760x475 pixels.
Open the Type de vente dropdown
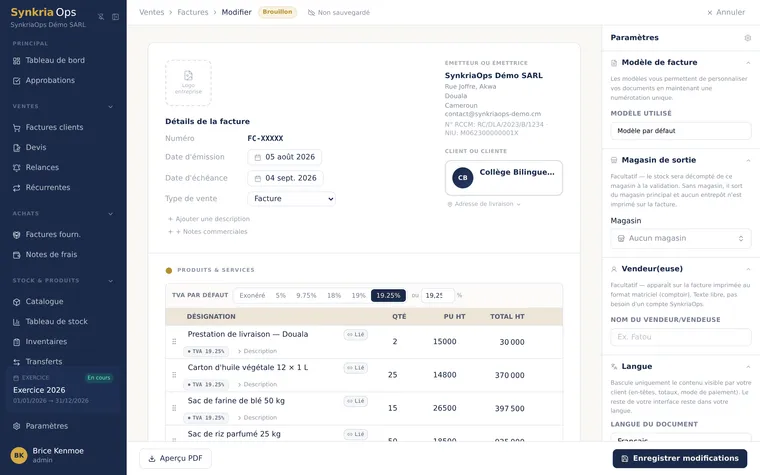(x=291, y=199)
